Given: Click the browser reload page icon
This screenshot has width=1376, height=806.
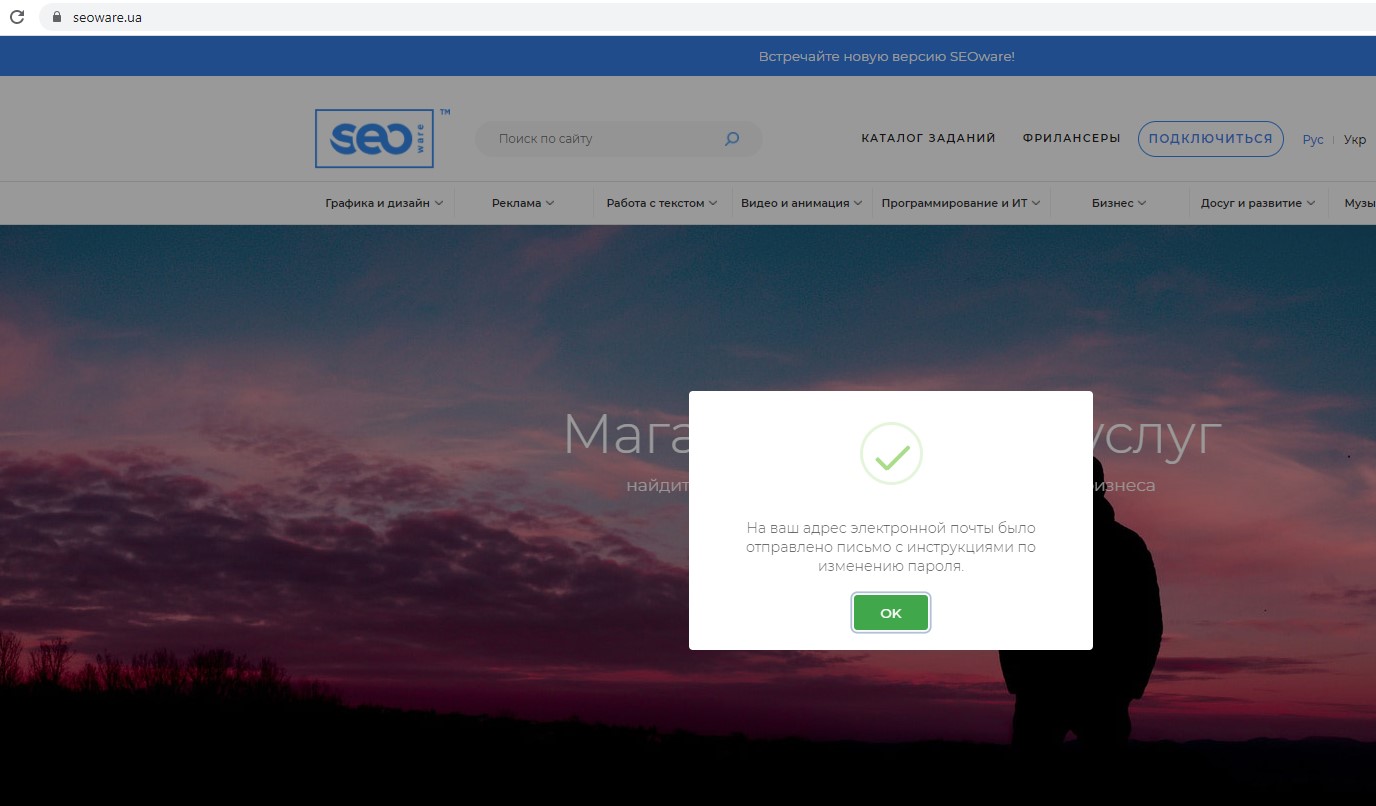Looking at the screenshot, I should click(x=17, y=17).
